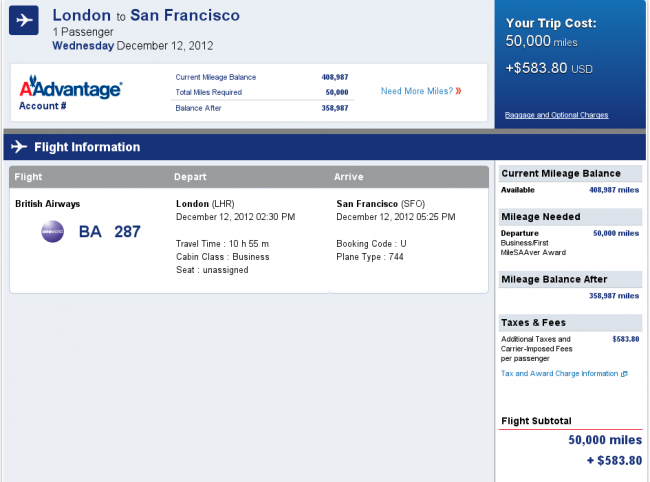650x482 pixels.
Task: Click the oneworld alliance logo
Action: (x=50, y=232)
